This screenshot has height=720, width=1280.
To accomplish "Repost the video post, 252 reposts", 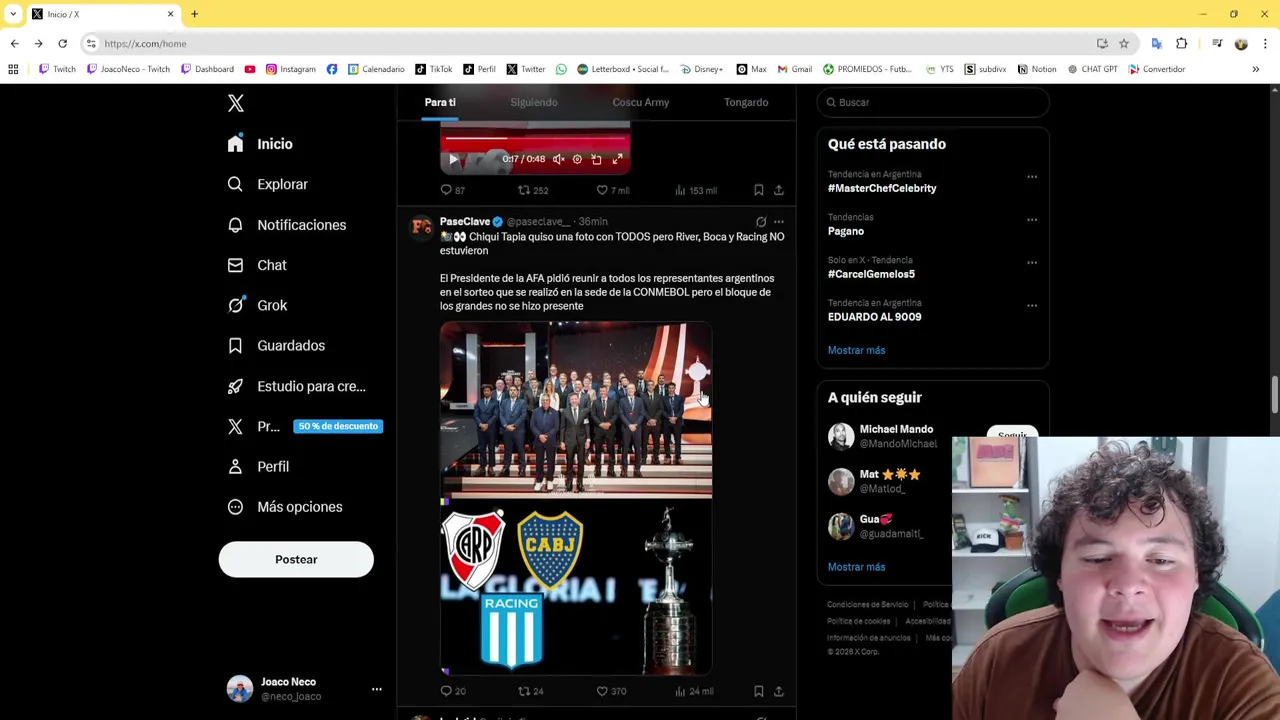I will (532, 190).
